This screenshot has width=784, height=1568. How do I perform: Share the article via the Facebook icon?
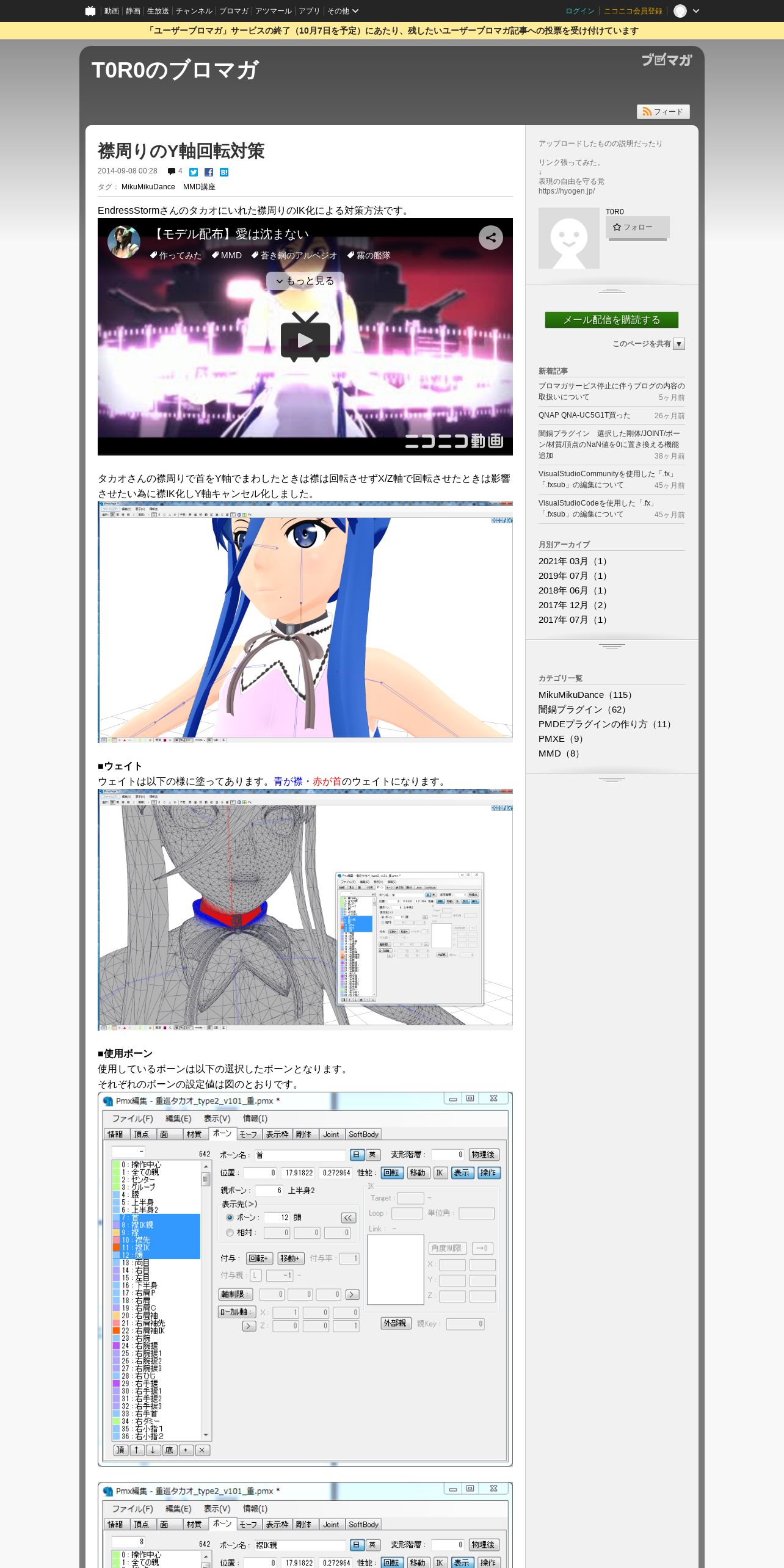tap(209, 172)
